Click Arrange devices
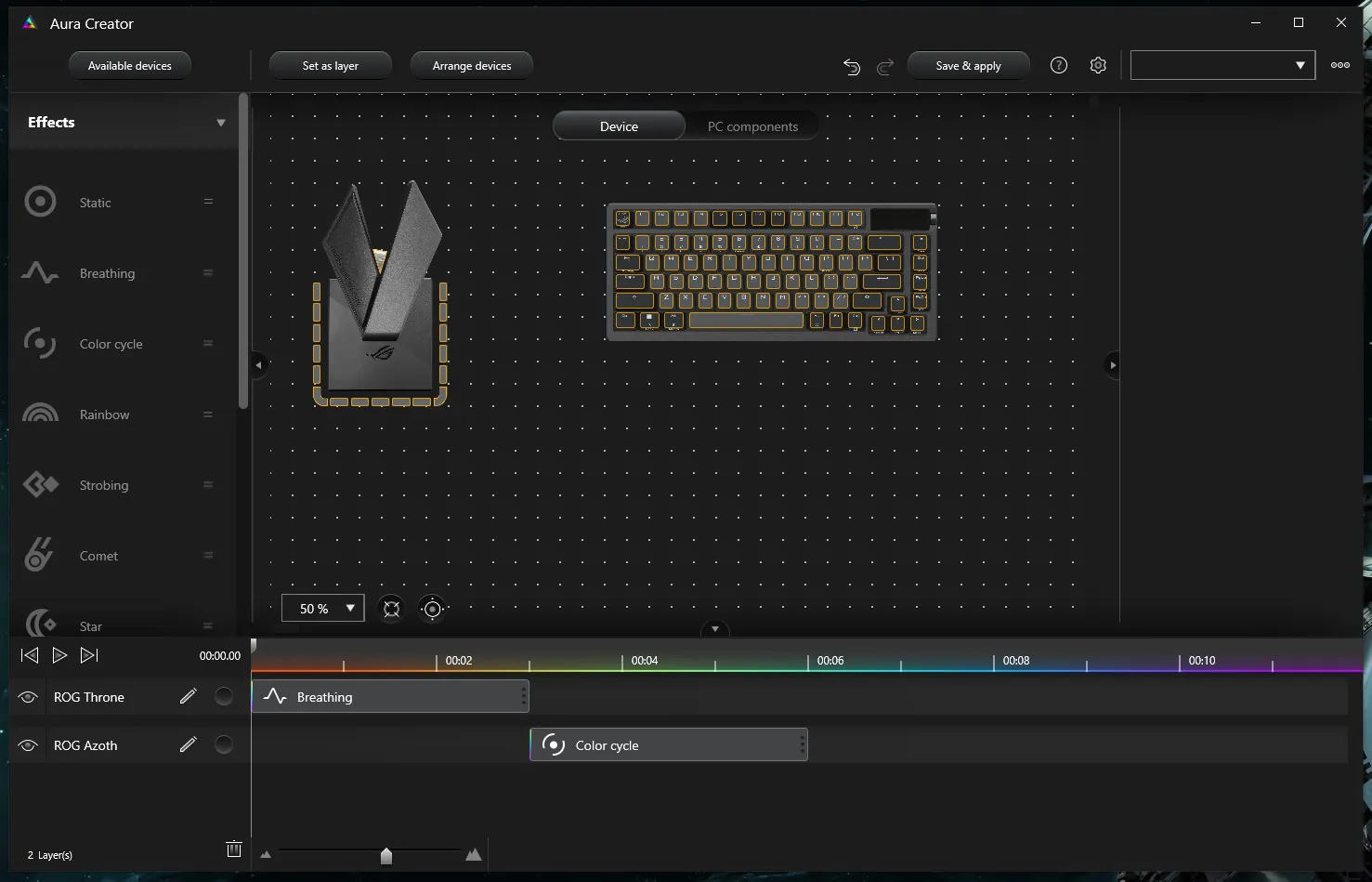Image resolution: width=1372 pixels, height=882 pixels. coord(472,66)
